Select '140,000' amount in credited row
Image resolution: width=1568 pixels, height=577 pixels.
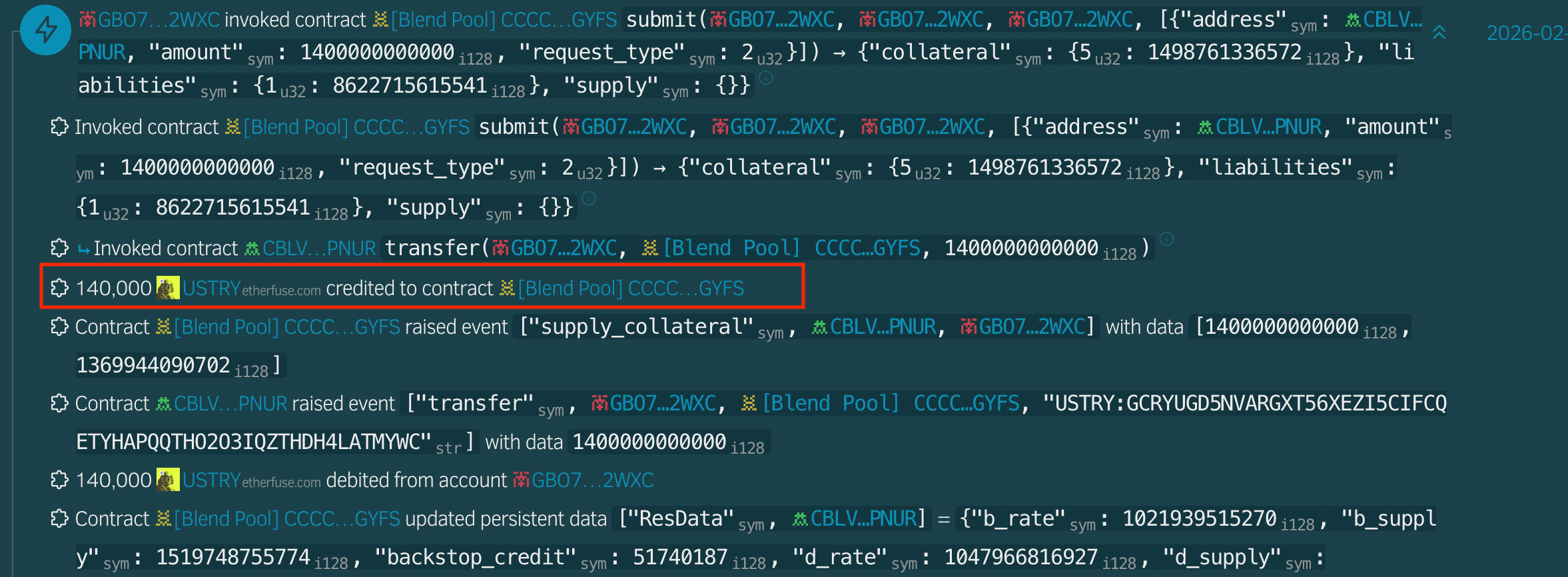tap(114, 288)
